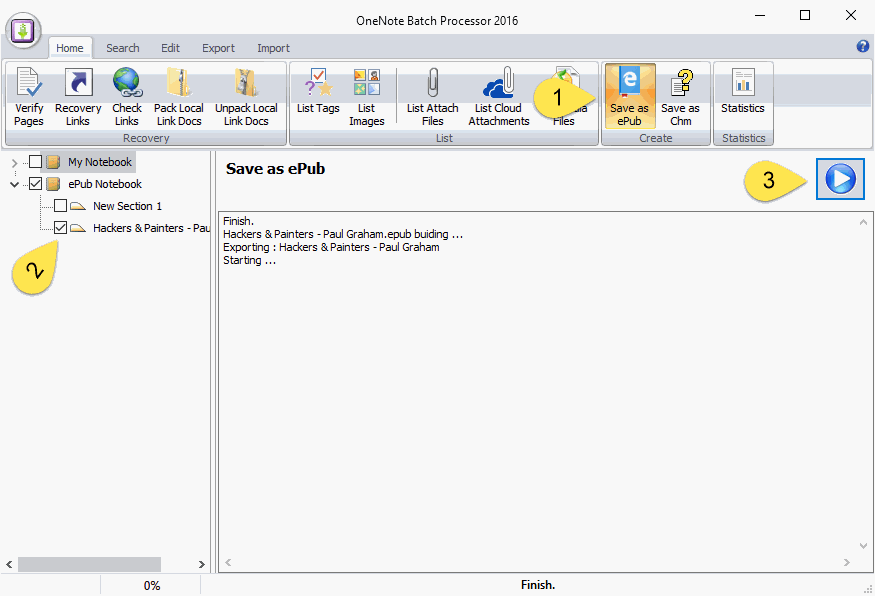Click the 'Exporting : Hackers & Painters' log line
The height and width of the screenshot is (596, 875).
tap(331, 247)
